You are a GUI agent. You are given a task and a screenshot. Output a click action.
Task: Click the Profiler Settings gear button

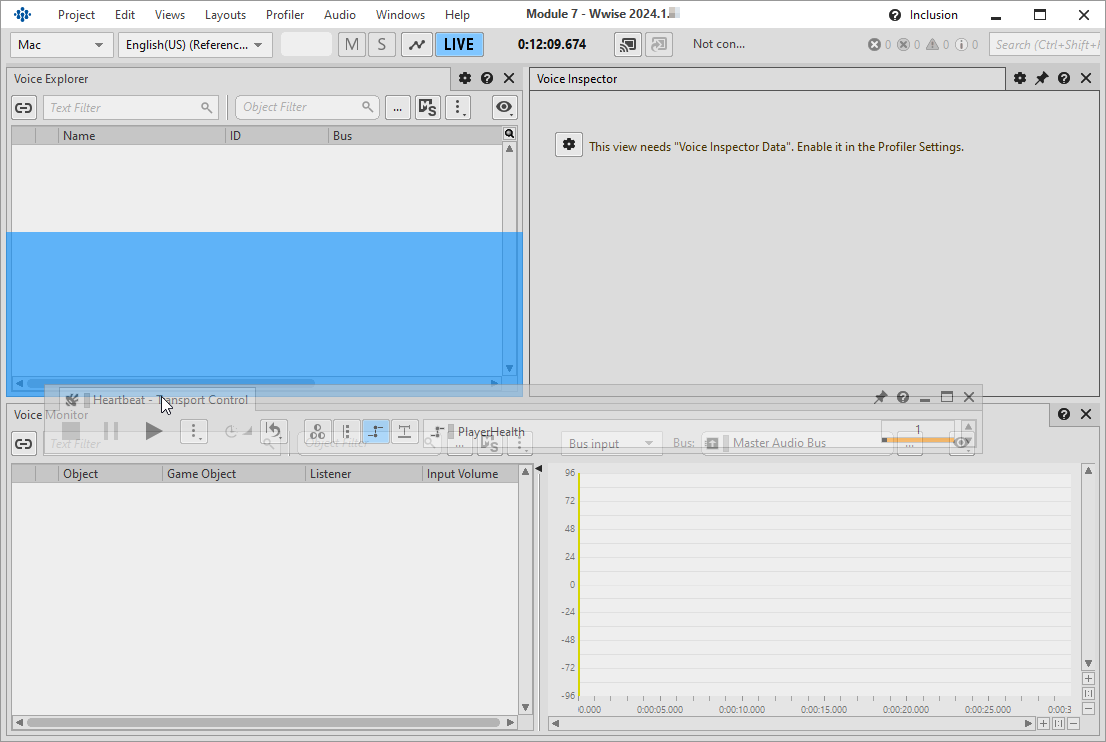[x=569, y=145]
